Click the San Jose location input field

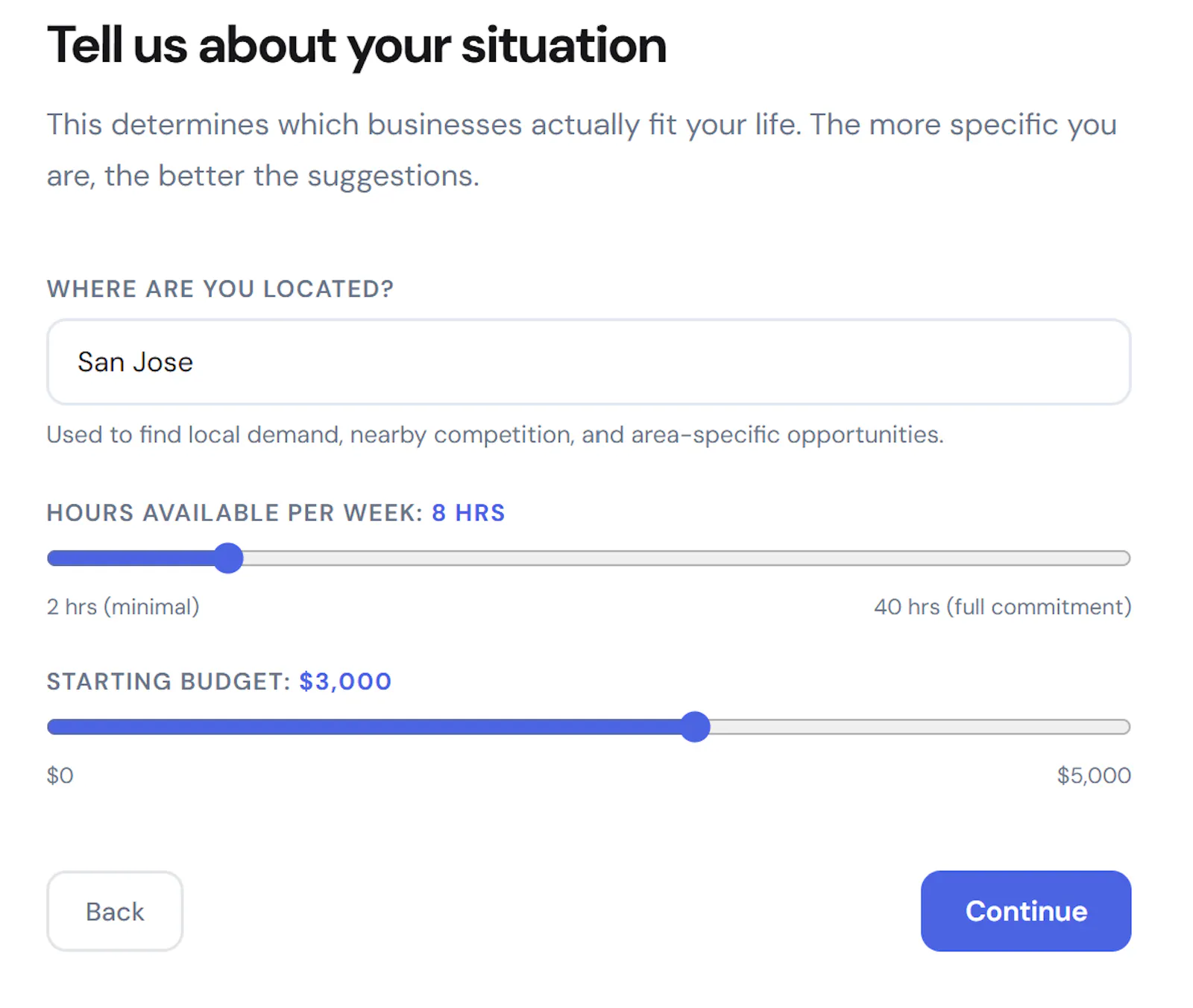588,362
